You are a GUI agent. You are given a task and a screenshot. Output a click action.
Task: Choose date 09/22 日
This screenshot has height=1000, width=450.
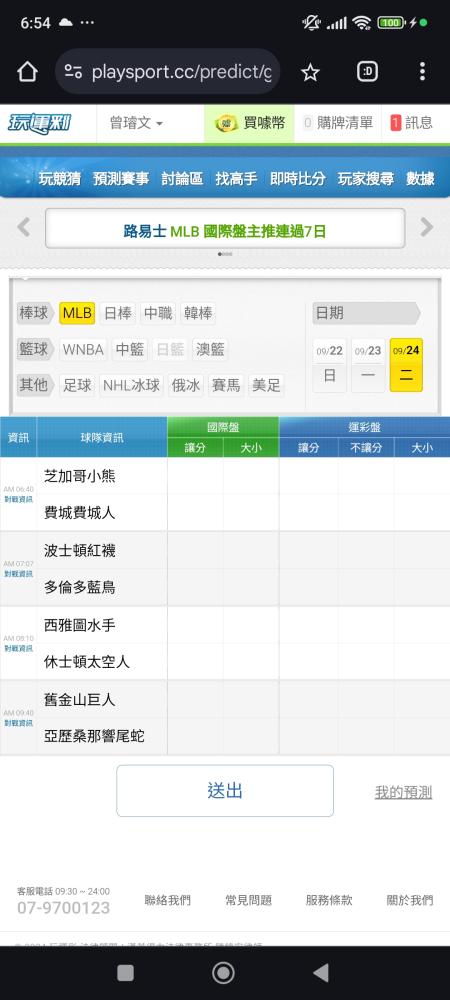[x=330, y=365]
